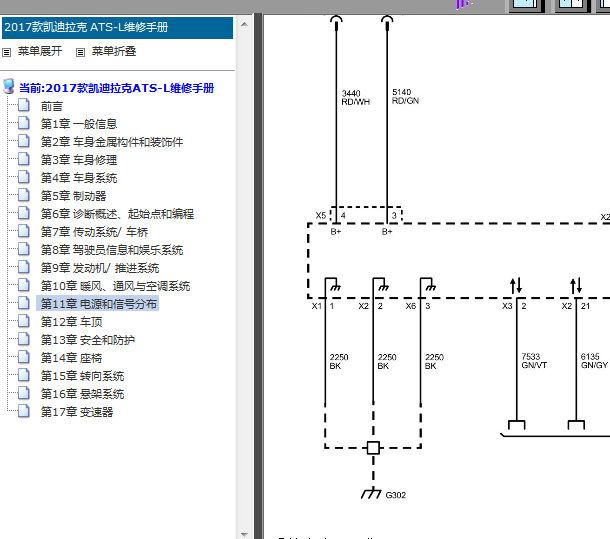Image resolution: width=610 pixels, height=539 pixels.
Task: Click the wire label 3440 RD/WH
Action: [x=356, y=98]
